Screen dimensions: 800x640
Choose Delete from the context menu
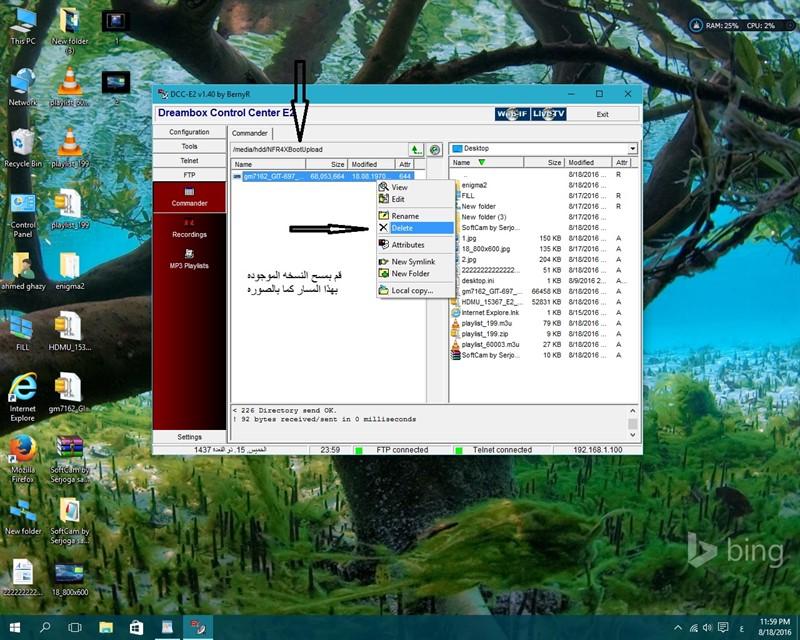click(415, 228)
